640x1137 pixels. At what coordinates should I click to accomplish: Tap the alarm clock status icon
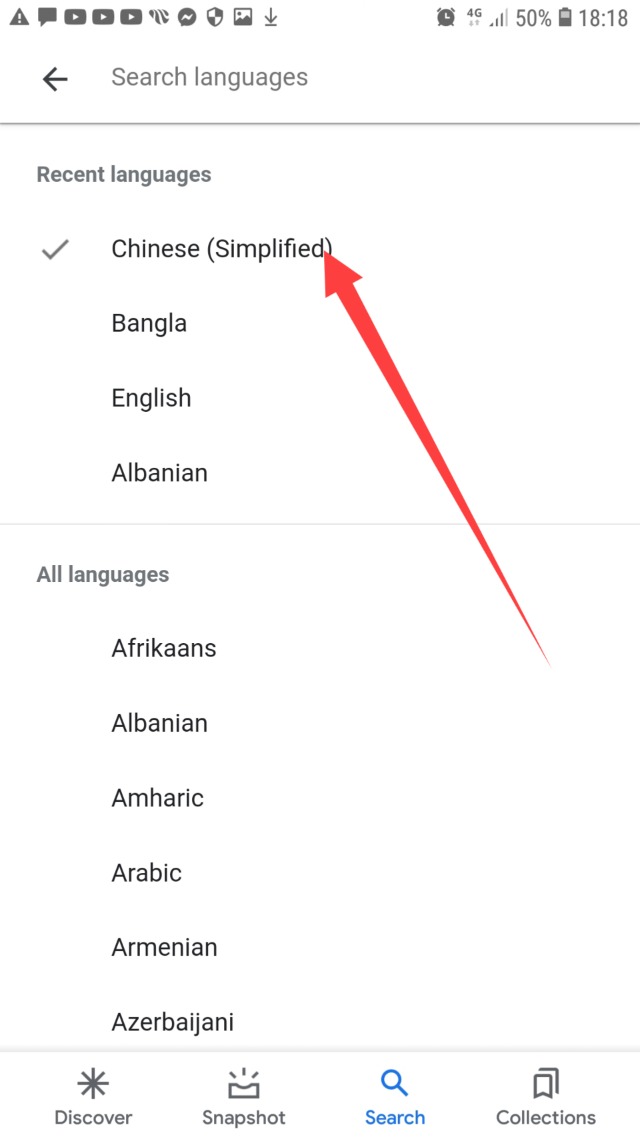pos(446,18)
